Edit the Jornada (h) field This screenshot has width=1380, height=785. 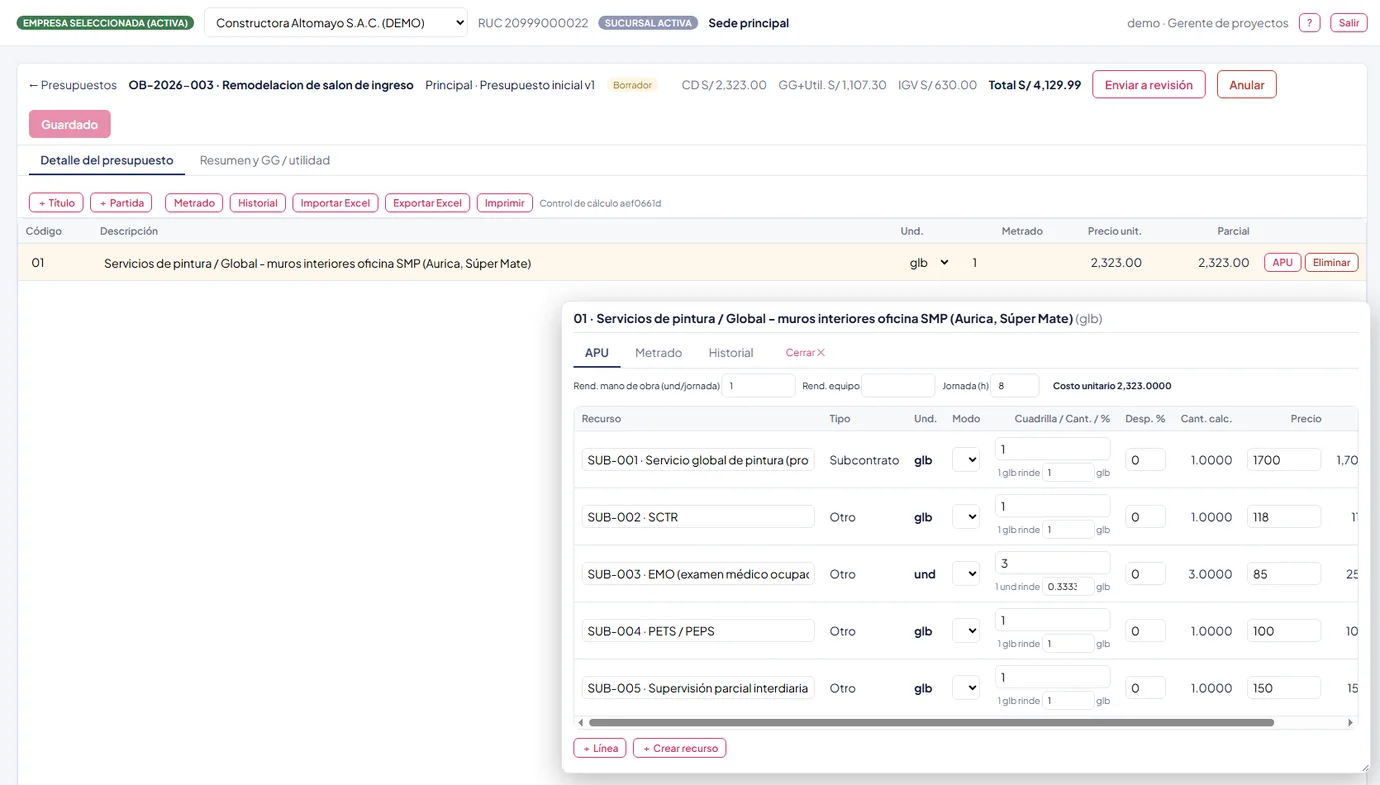tap(1014, 386)
